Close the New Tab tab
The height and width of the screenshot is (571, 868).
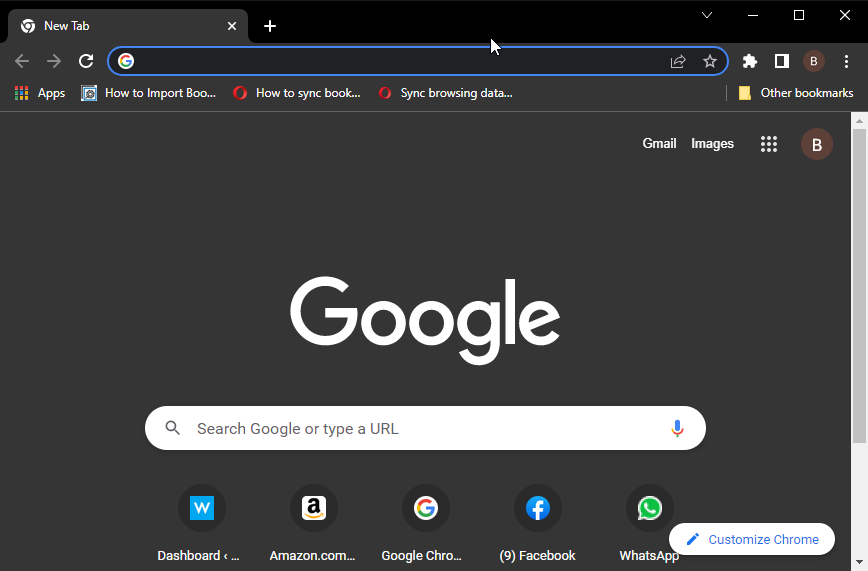tap(232, 26)
